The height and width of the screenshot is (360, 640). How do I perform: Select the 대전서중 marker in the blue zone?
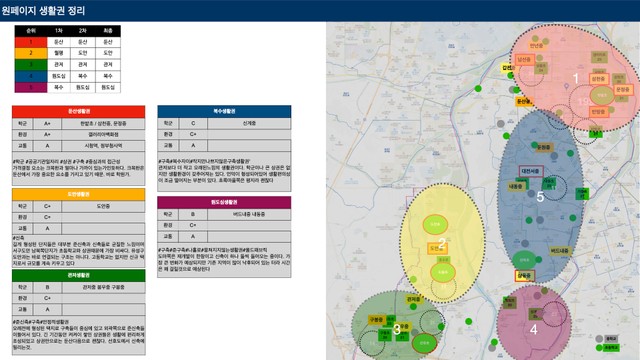(531, 171)
